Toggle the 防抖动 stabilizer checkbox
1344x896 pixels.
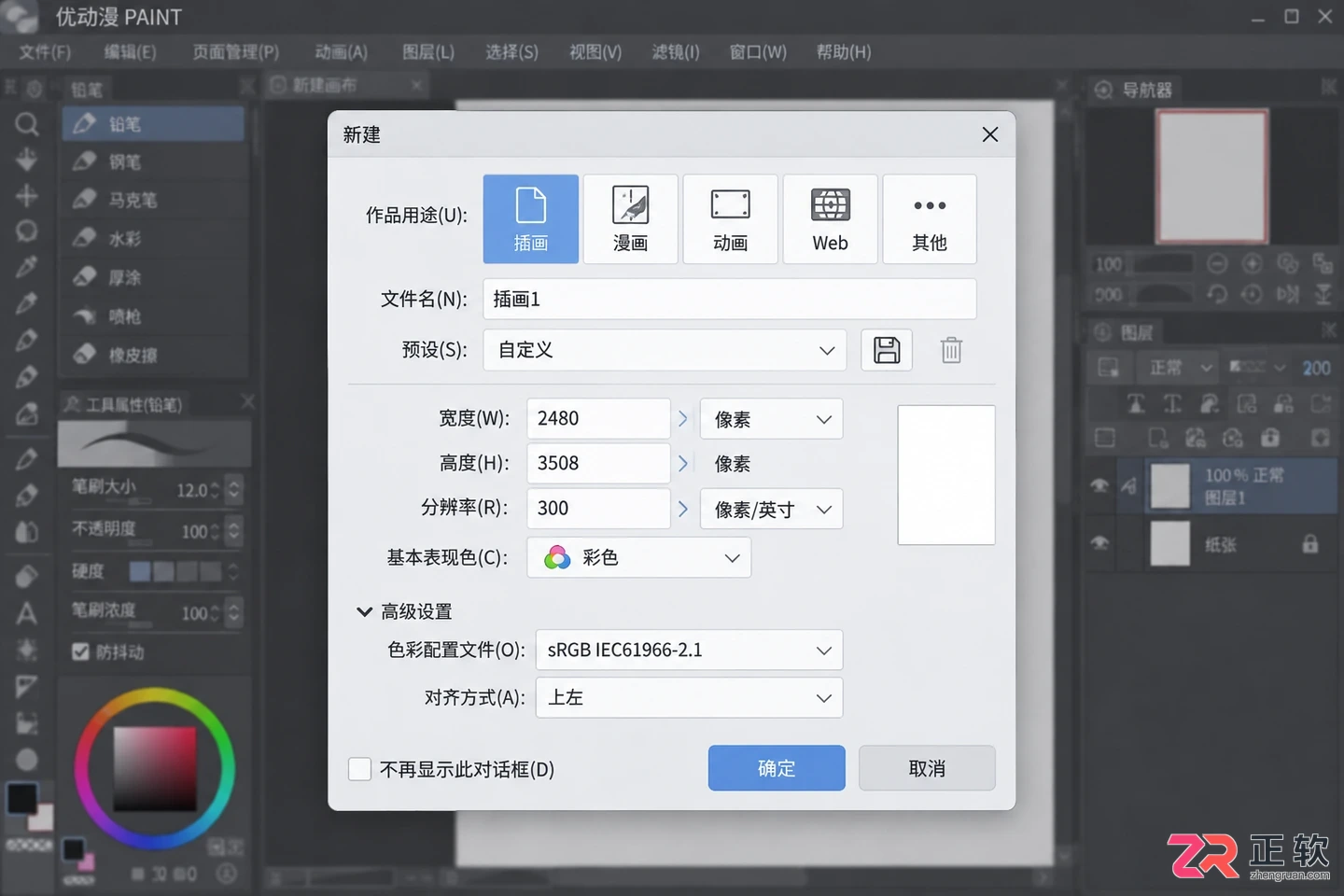(x=80, y=651)
